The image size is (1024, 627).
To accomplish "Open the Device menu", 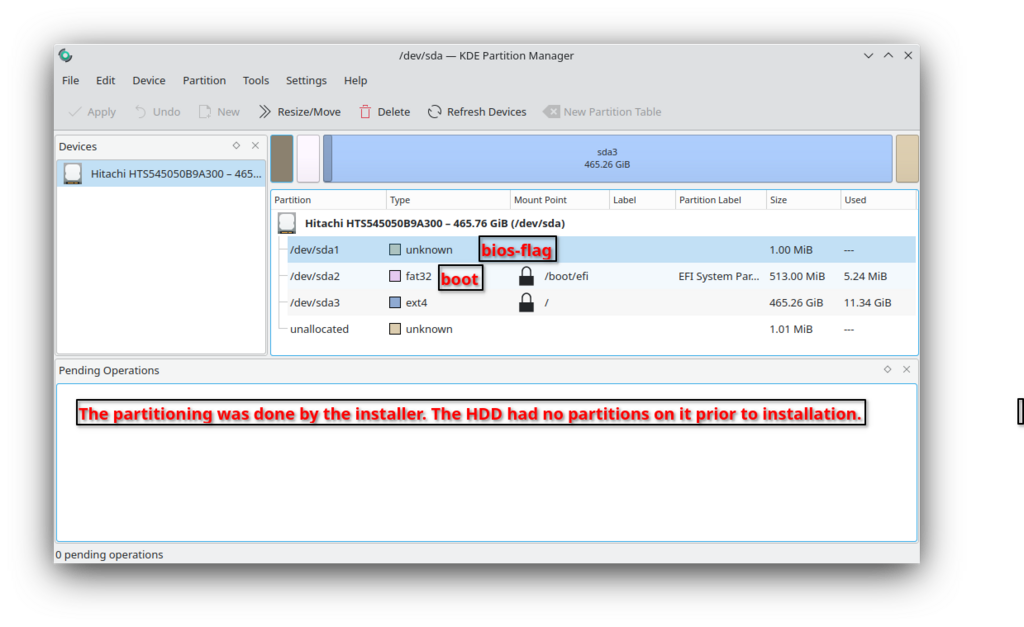I will pos(149,80).
